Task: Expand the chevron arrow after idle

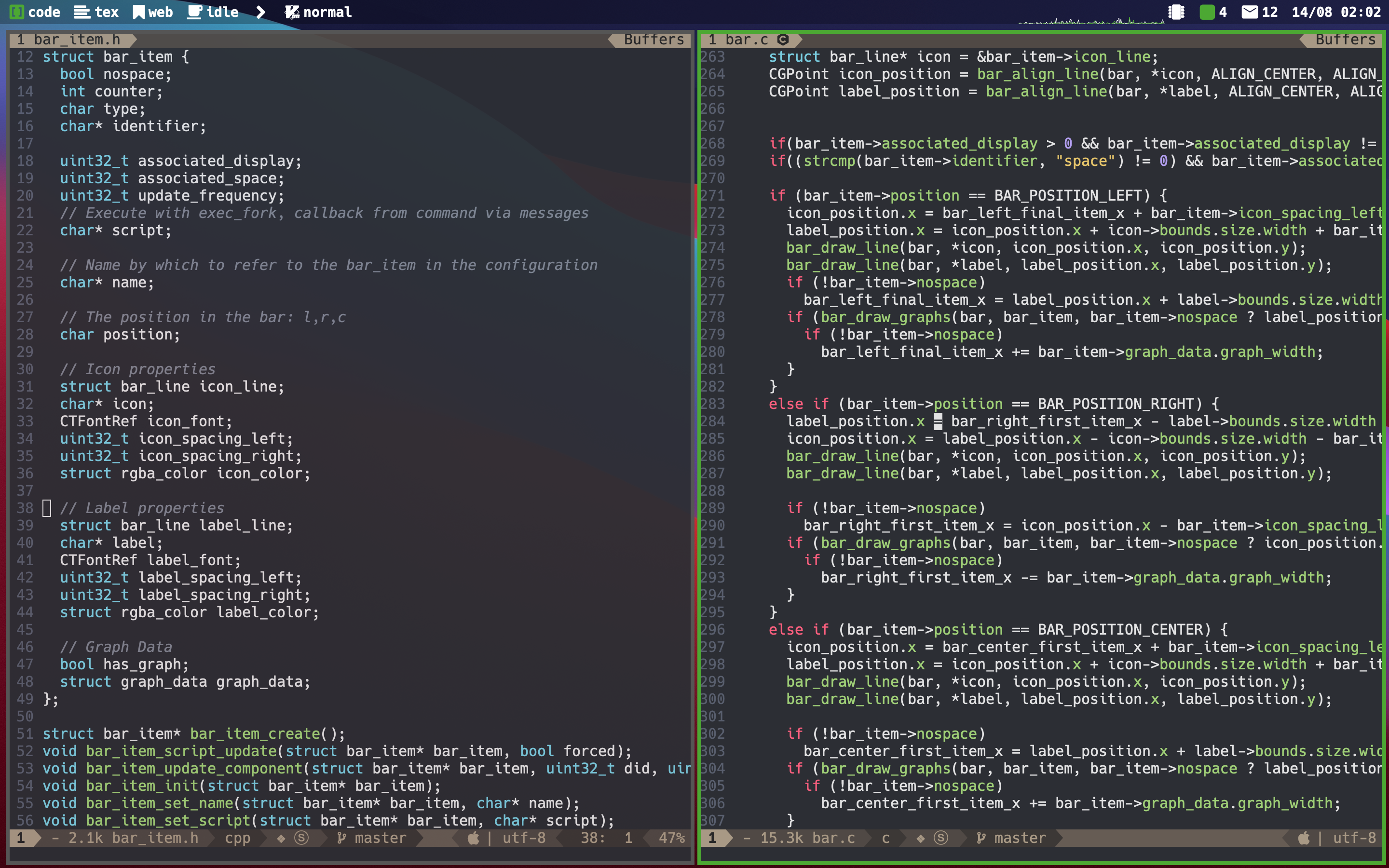Action: (260, 12)
